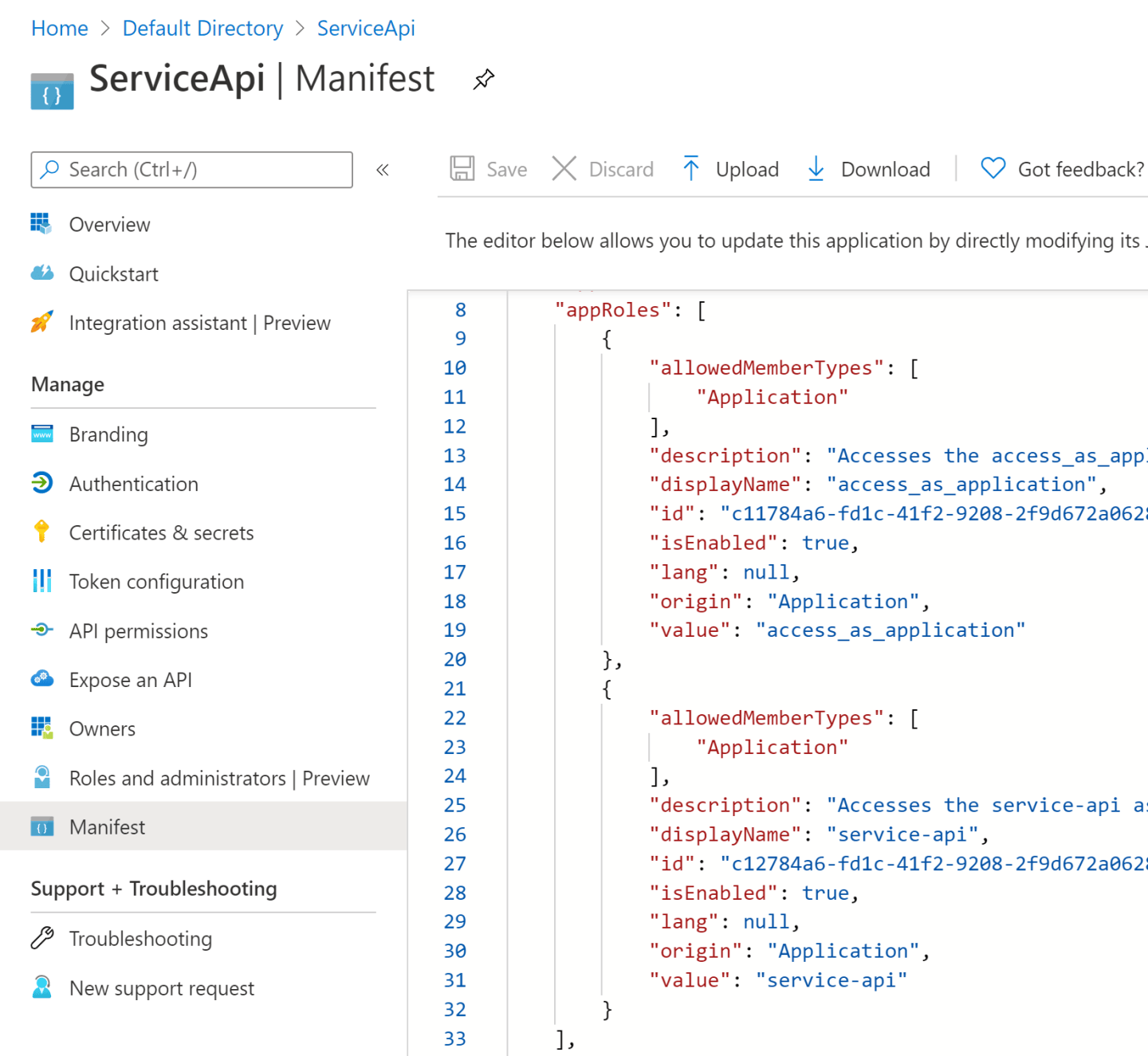
Task: Select the Manifest menu item
Action: (203, 826)
